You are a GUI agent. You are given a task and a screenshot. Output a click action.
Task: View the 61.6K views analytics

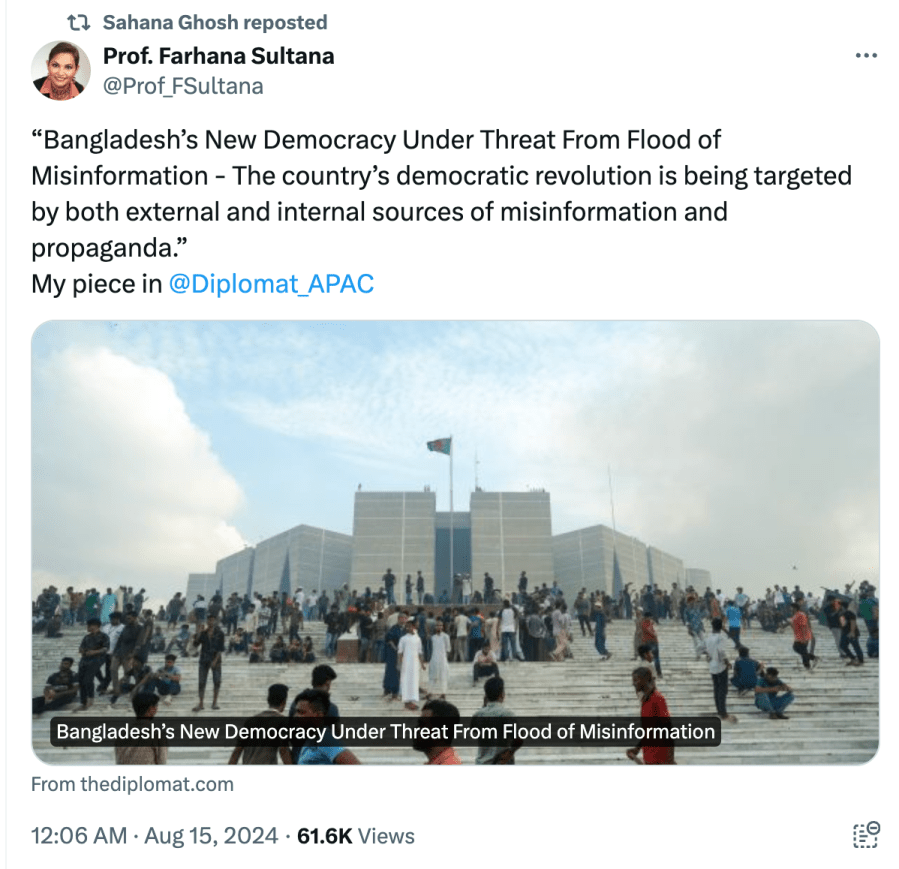tap(355, 836)
